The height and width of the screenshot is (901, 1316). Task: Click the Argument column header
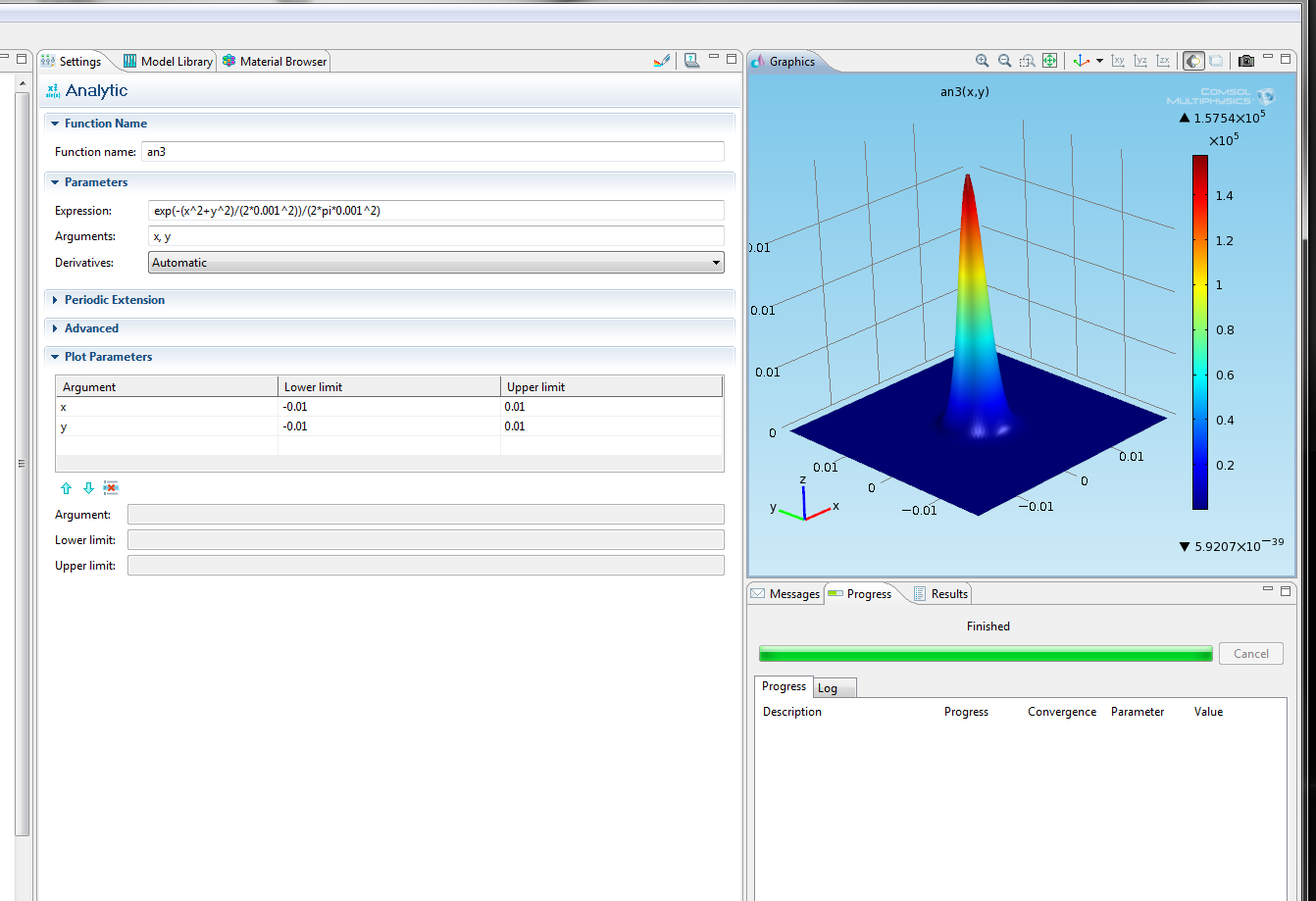click(x=167, y=387)
